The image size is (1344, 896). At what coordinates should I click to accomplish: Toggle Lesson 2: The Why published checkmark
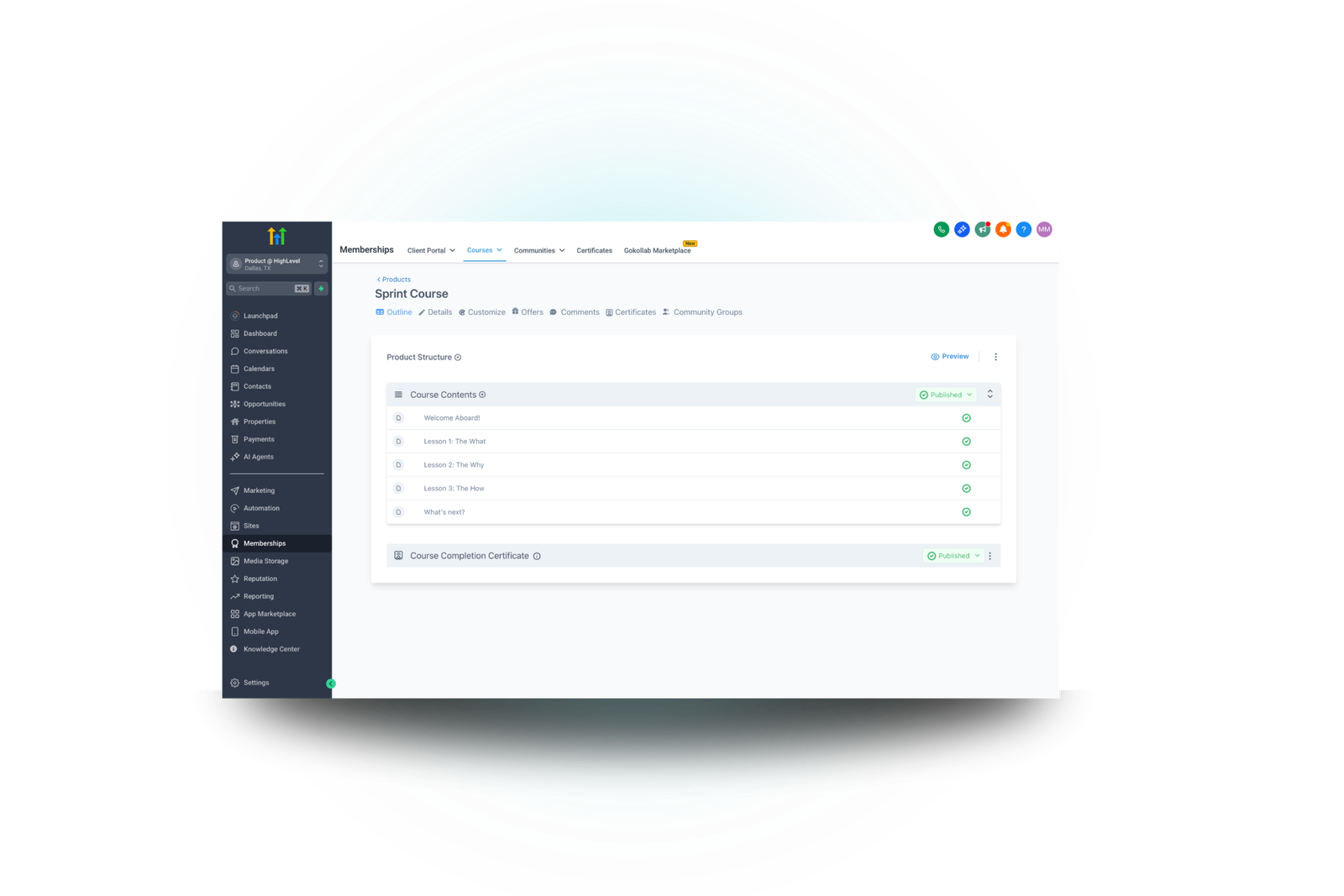tap(966, 465)
